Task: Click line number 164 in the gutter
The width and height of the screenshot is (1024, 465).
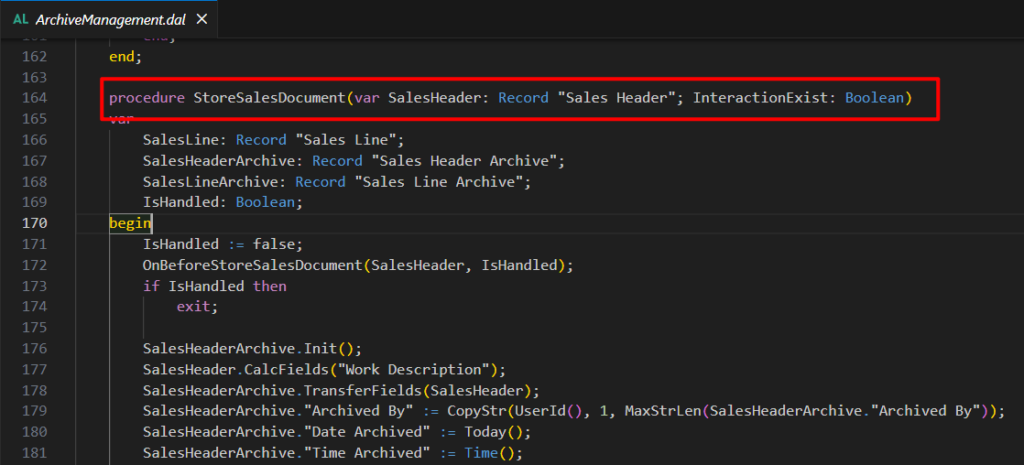Action: [34, 98]
